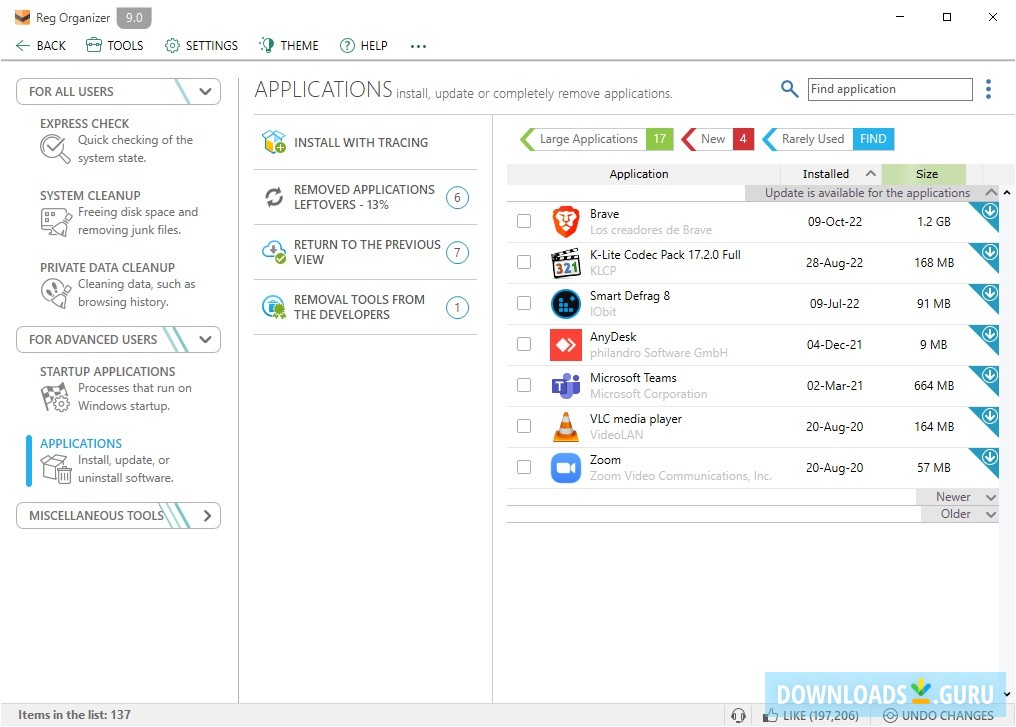This screenshot has height=727, width=1016.
Task: Tick the checkbox for Microsoft Teams
Action: (524, 386)
